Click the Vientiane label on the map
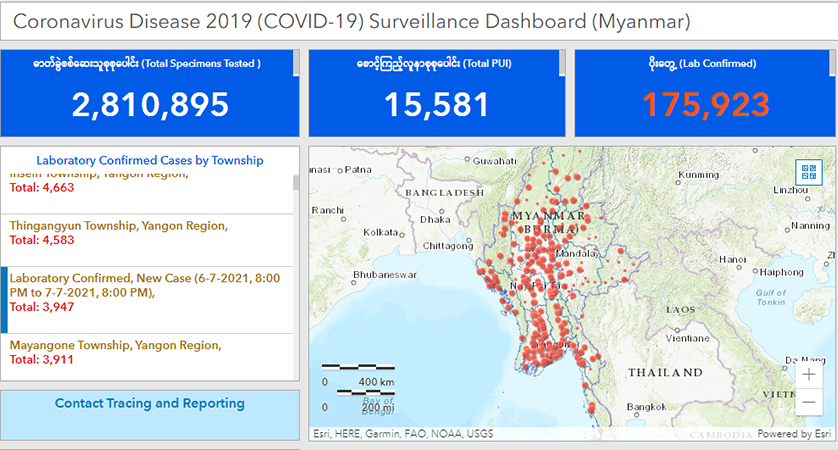 tap(687, 338)
